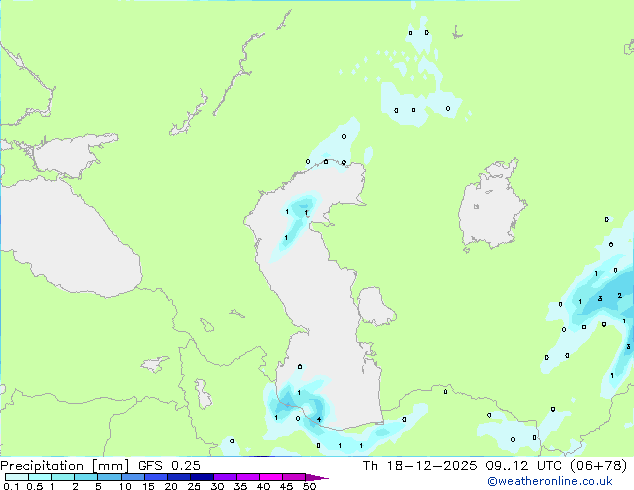Click the legend label '50'
The width and height of the screenshot is (634, 490).
[309, 486]
